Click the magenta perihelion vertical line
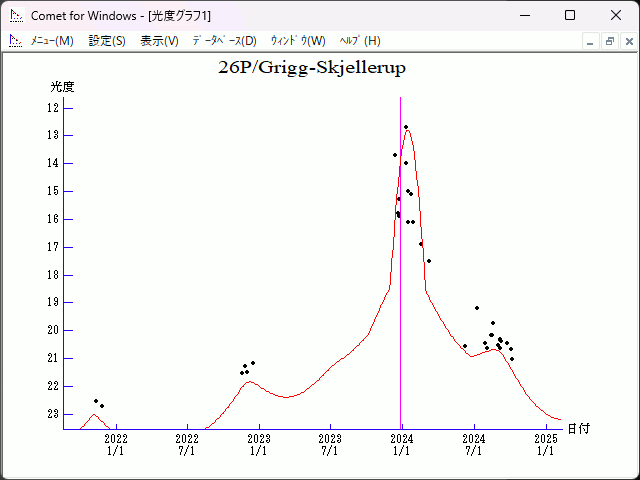The height and width of the screenshot is (480, 640). (400, 263)
